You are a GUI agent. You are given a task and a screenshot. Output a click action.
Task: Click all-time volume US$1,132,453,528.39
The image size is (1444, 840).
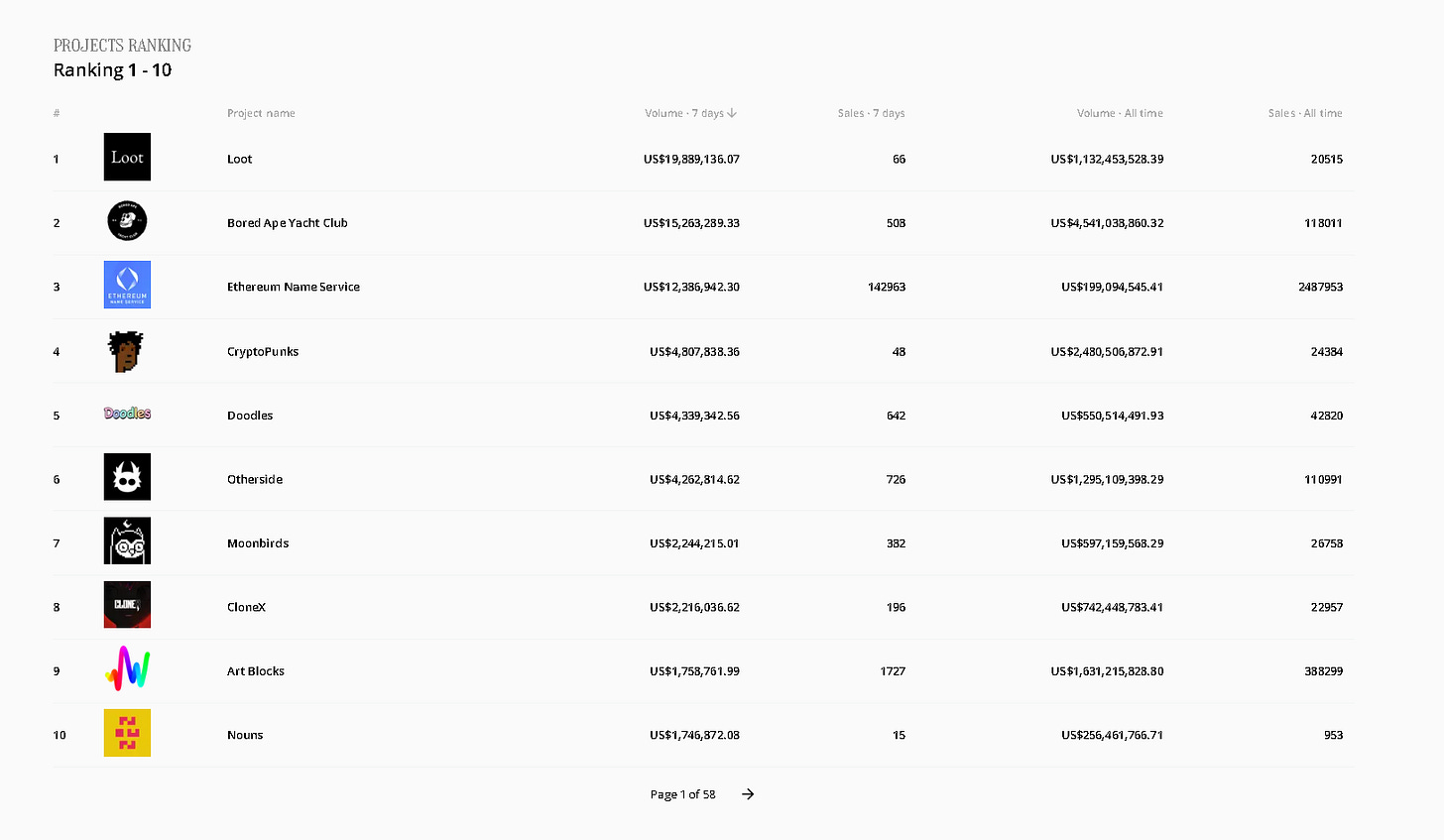1107,159
